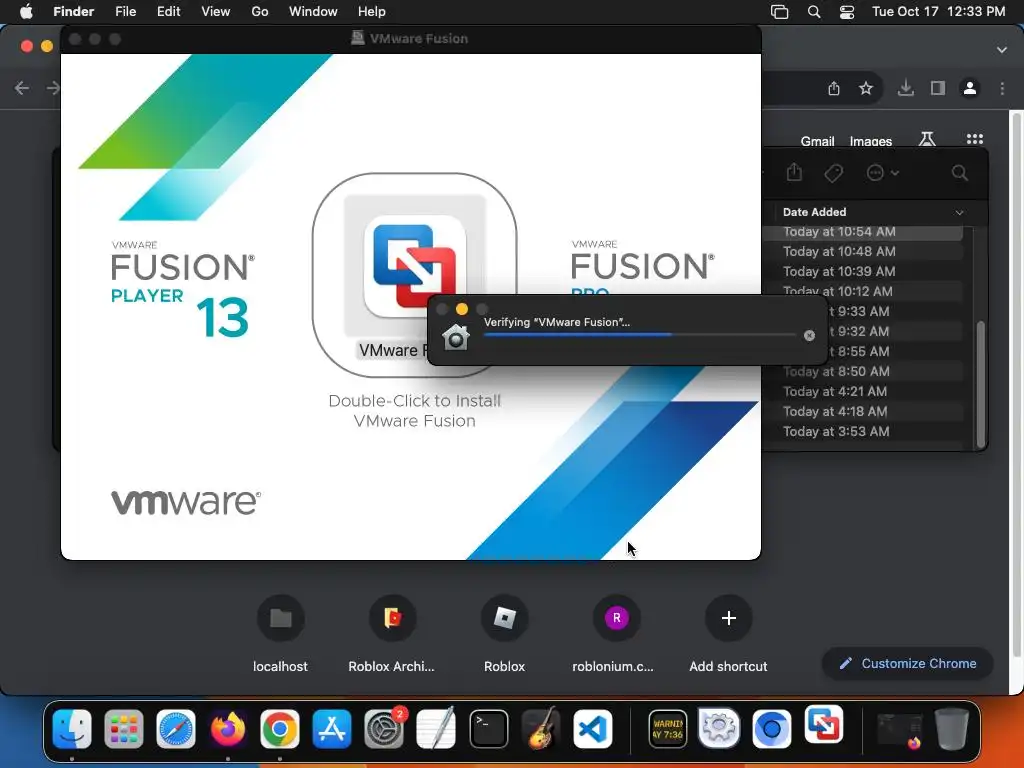Toggle Chrome's side panel
This screenshot has height=768, width=1024.
point(938,88)
